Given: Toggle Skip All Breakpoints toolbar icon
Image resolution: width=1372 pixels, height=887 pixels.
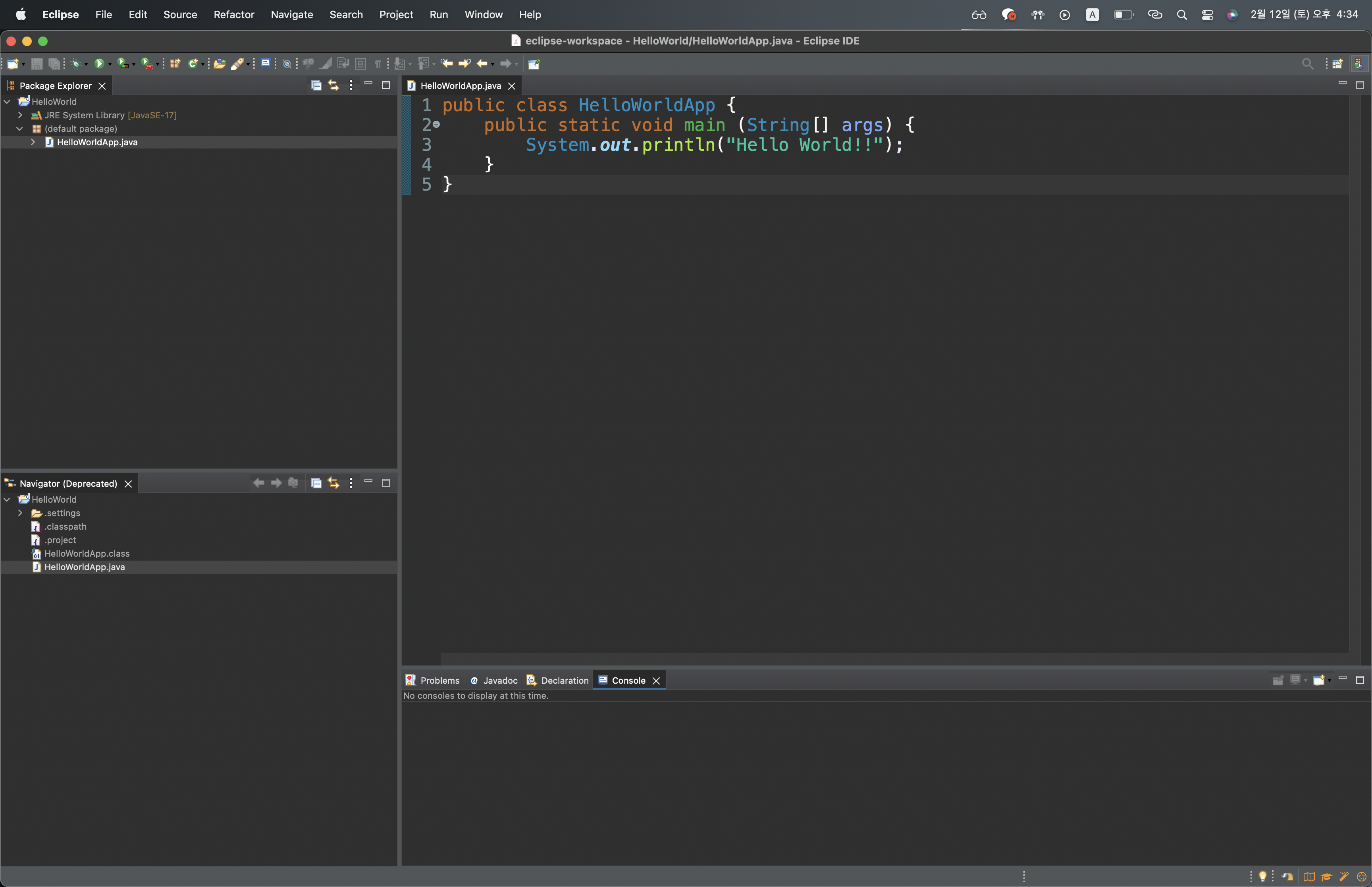Looking at the screenshot, I should [x=287, y=64].
